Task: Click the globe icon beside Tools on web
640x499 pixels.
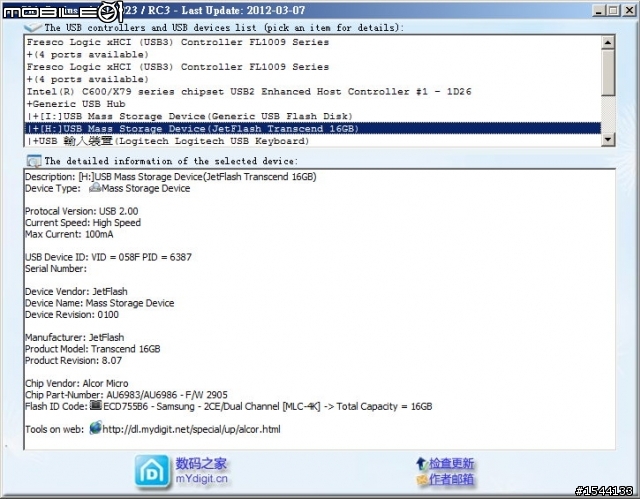Action: [x=95, y=428]
